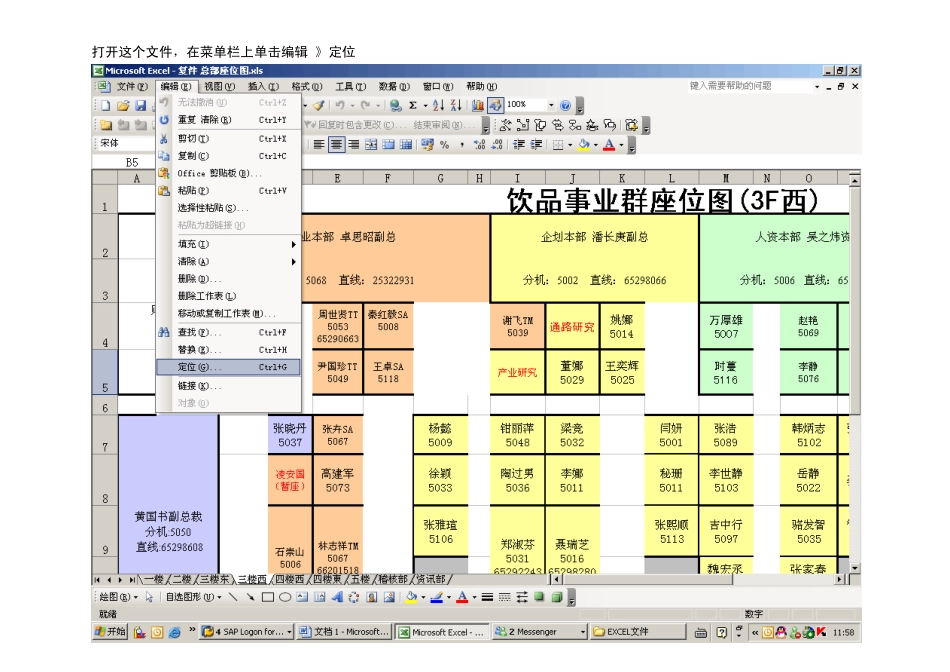950x672 pixels.
Task: Click the Select Objects pointer icon
Action: (149, 597)
